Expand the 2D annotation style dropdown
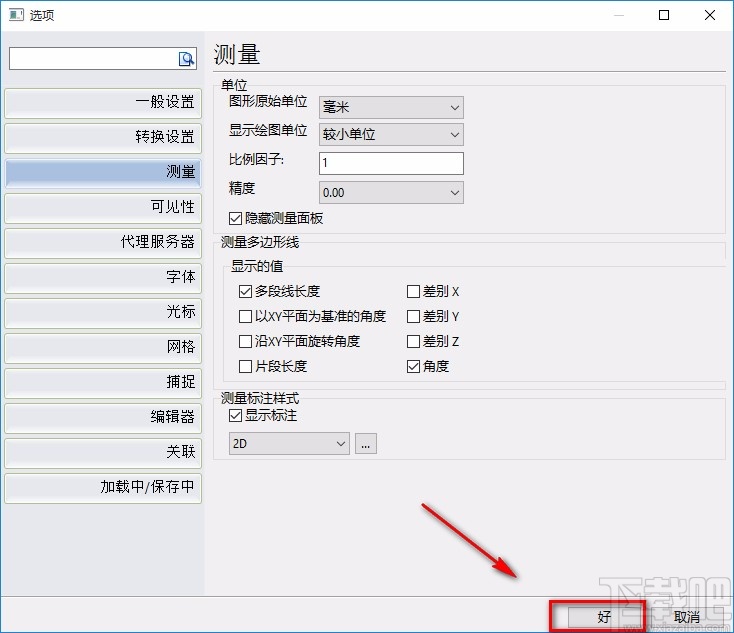734x633 pixels. [x=289, y=443]
